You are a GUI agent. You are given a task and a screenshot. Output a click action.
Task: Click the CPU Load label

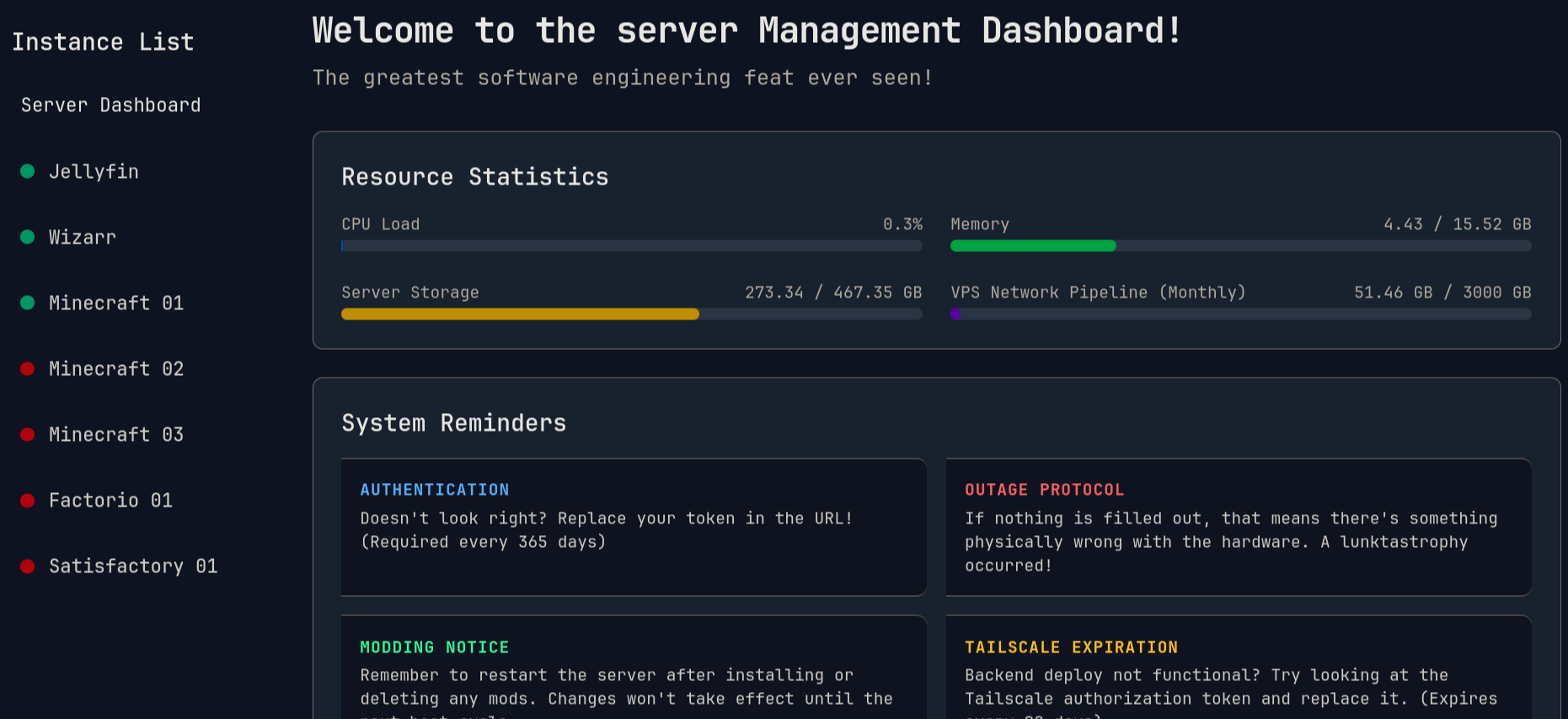(x=380, y=224)
